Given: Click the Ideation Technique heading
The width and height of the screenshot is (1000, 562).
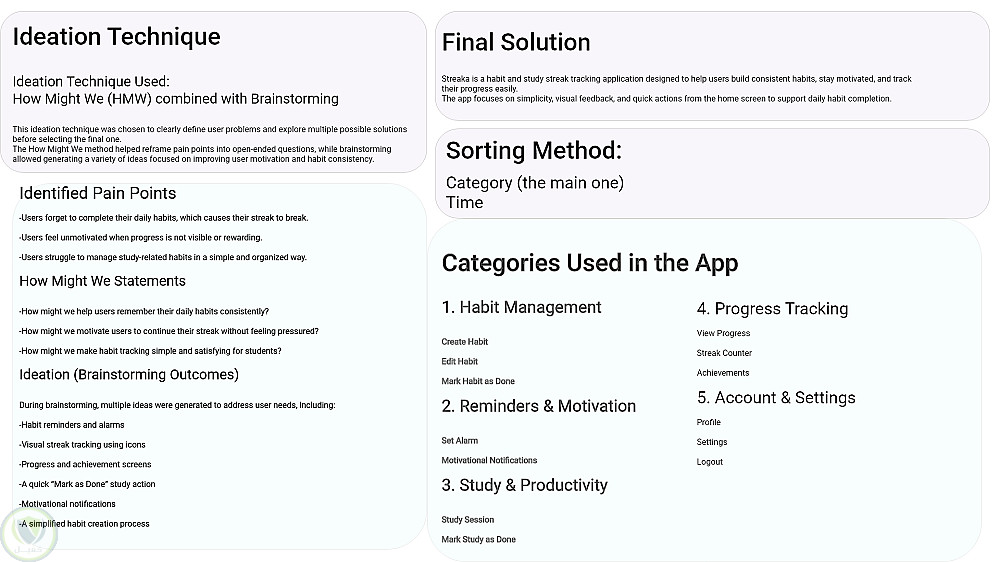Looking at the screenshot, I should pyautogui.click(x=116, y=37).
